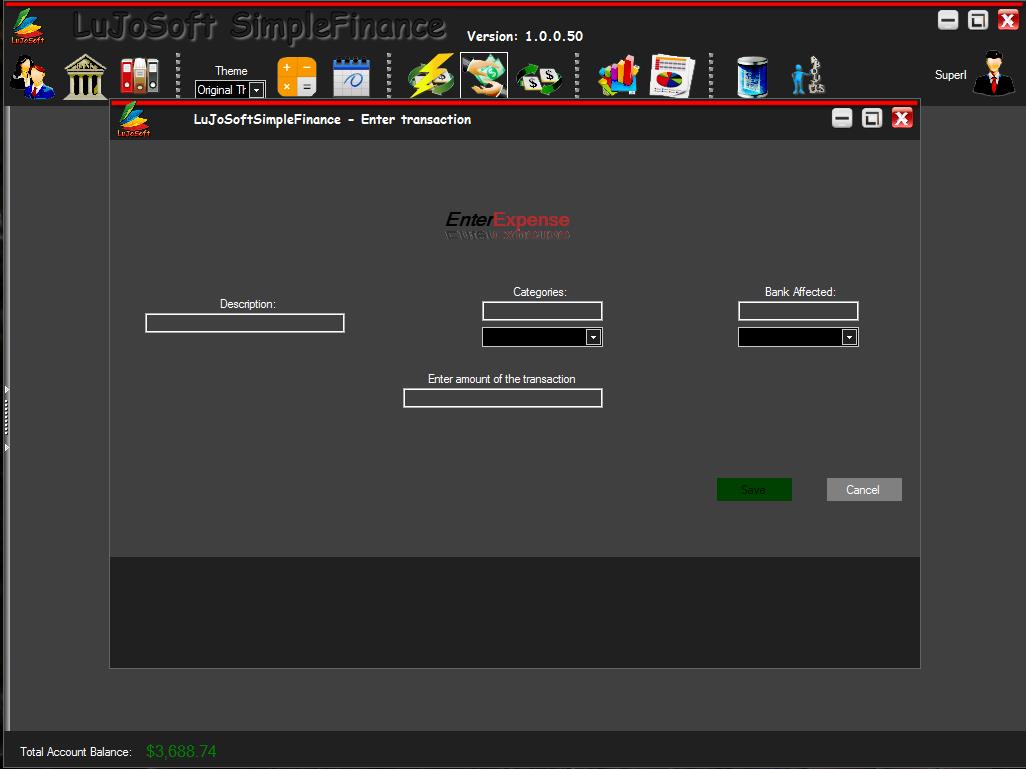1026x769 pixels.
Task: Click the EnterExpense heading
Action: [x=507, y=220]
